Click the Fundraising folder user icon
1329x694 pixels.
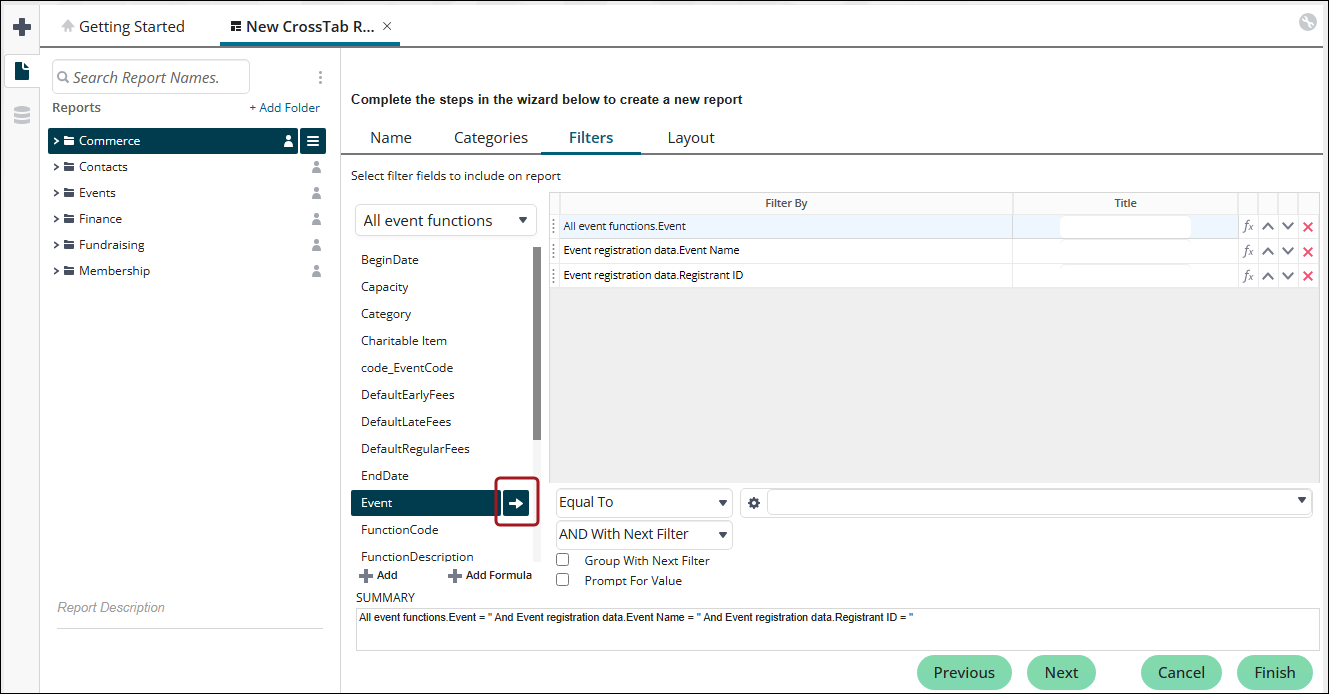tap(317, 245)
